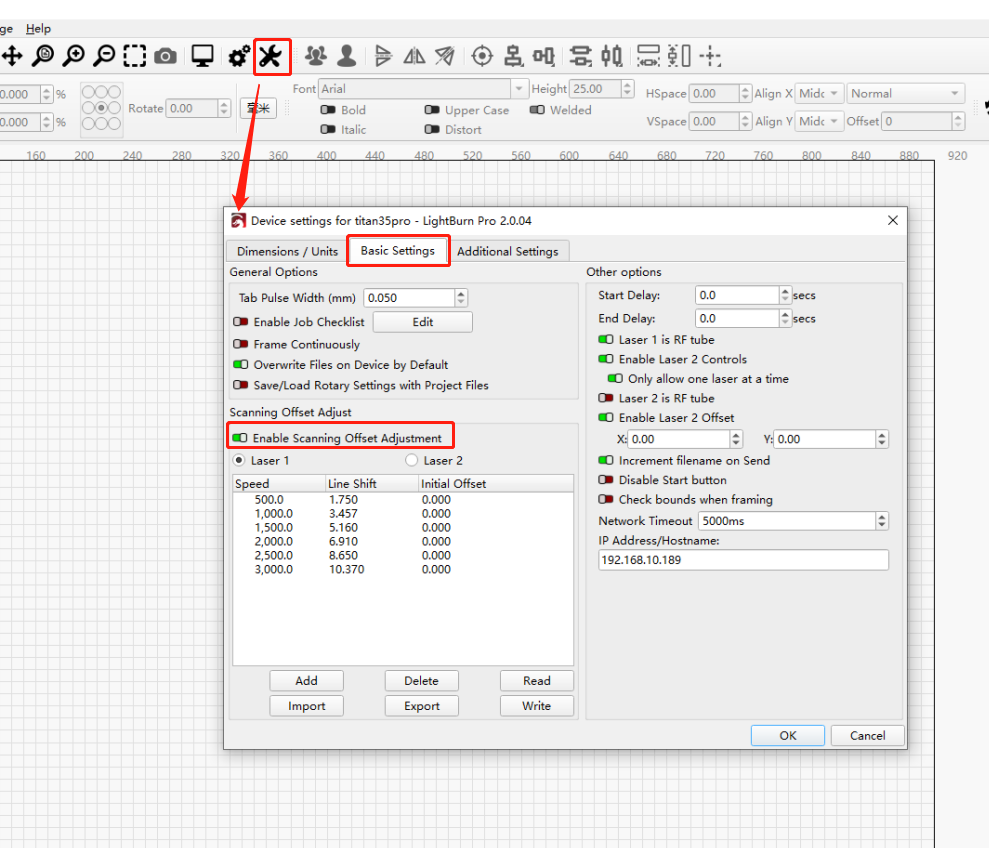Click the Add button
This screenshot has width=989, height=848.
307,681
